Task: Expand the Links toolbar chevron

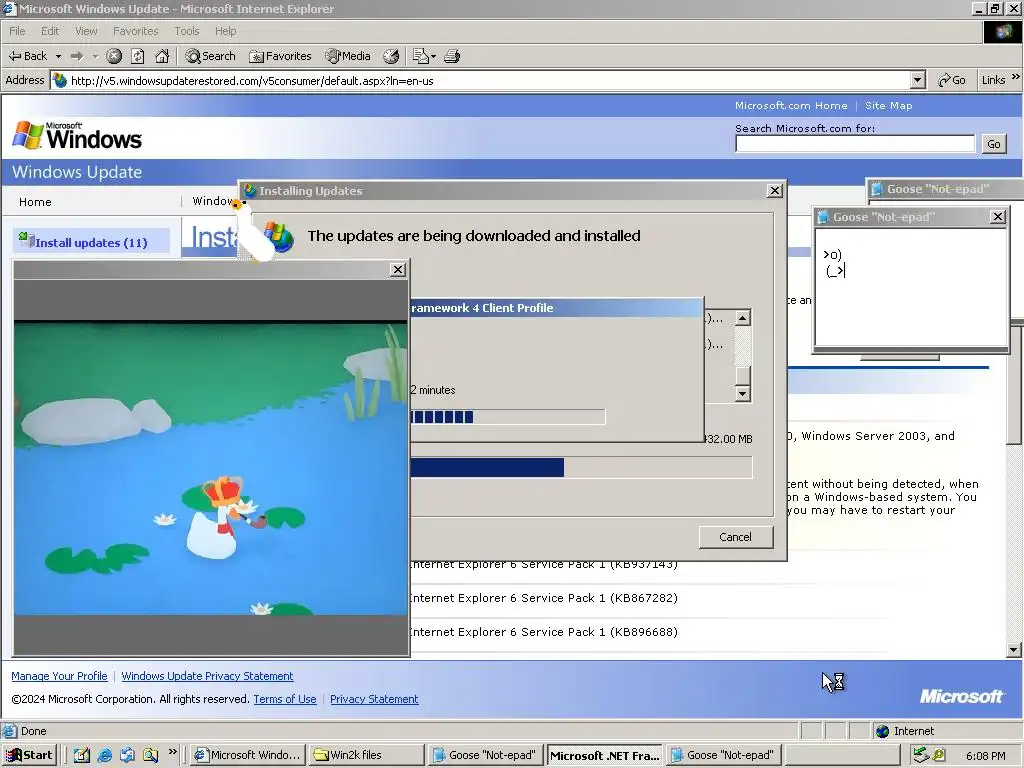Action: (1016, 77)
